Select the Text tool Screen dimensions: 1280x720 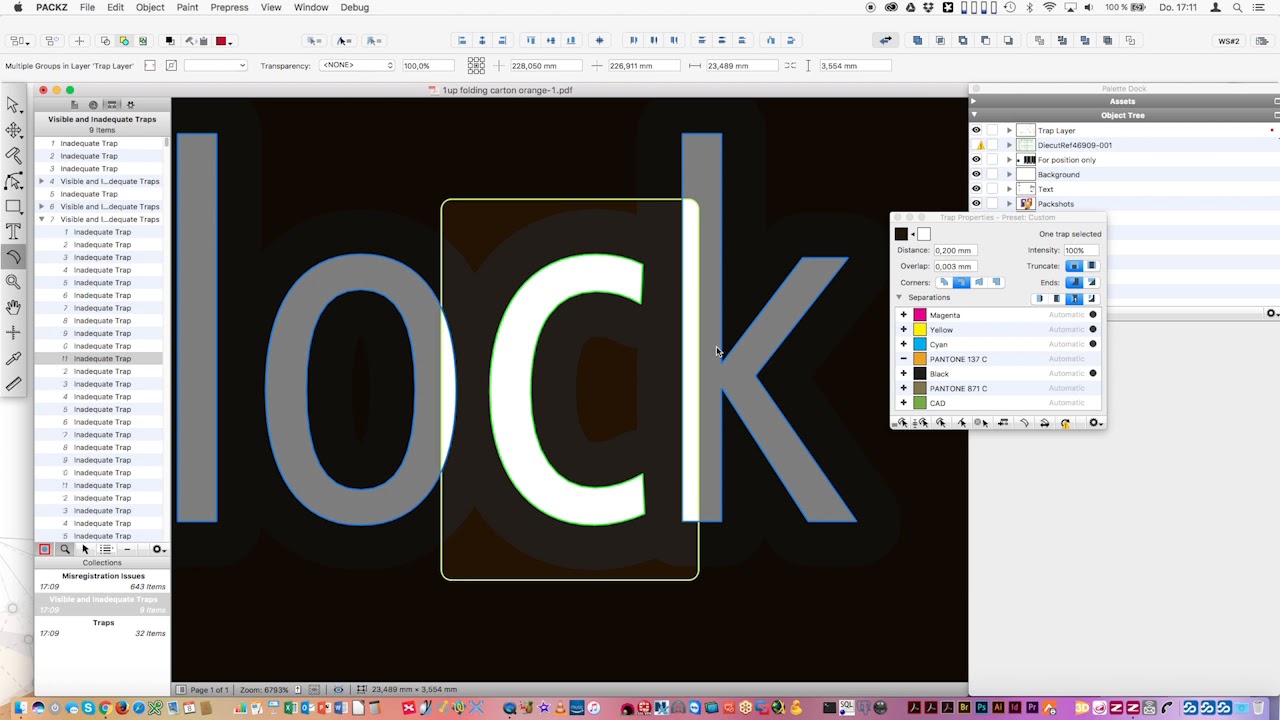coord(13,231)
